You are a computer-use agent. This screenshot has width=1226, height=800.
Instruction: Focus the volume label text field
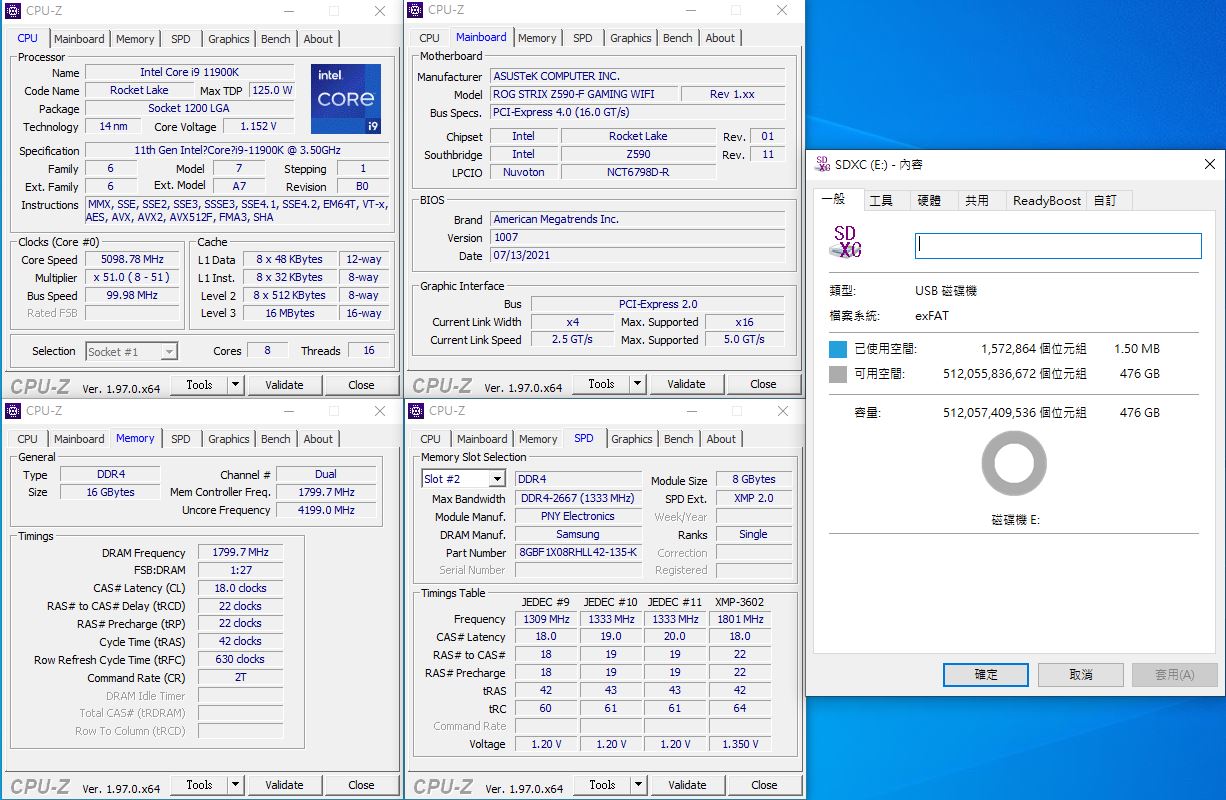click(x=1058, y=246)
